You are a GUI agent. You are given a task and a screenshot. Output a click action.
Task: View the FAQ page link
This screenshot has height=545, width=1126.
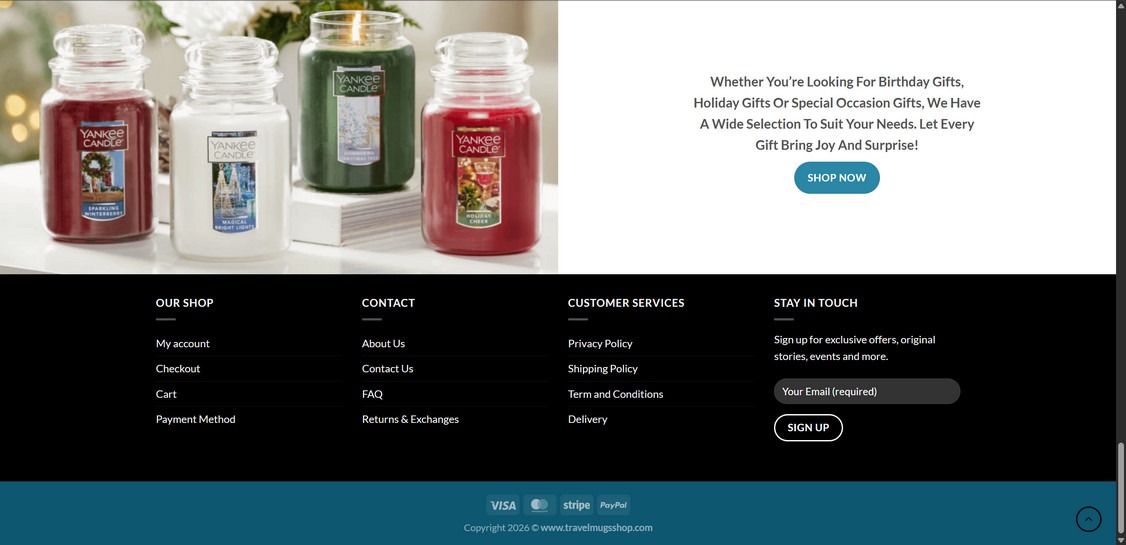point(372,393)
